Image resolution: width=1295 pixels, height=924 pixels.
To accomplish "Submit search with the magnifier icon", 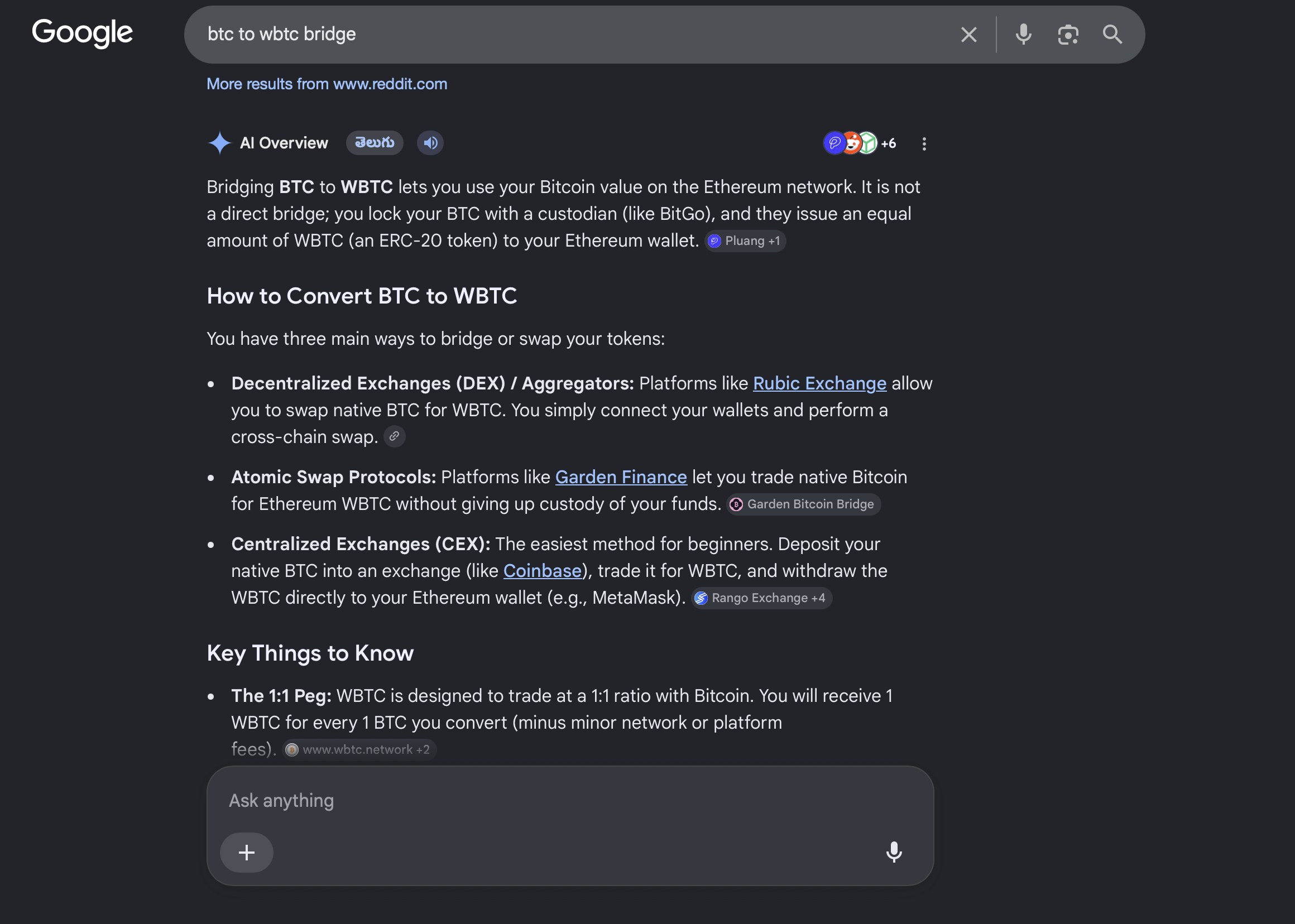I will (x=1112, y=35).
